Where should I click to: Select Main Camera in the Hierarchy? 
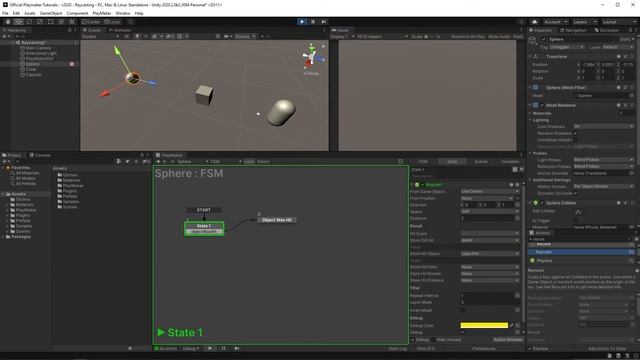coord(38,48)
